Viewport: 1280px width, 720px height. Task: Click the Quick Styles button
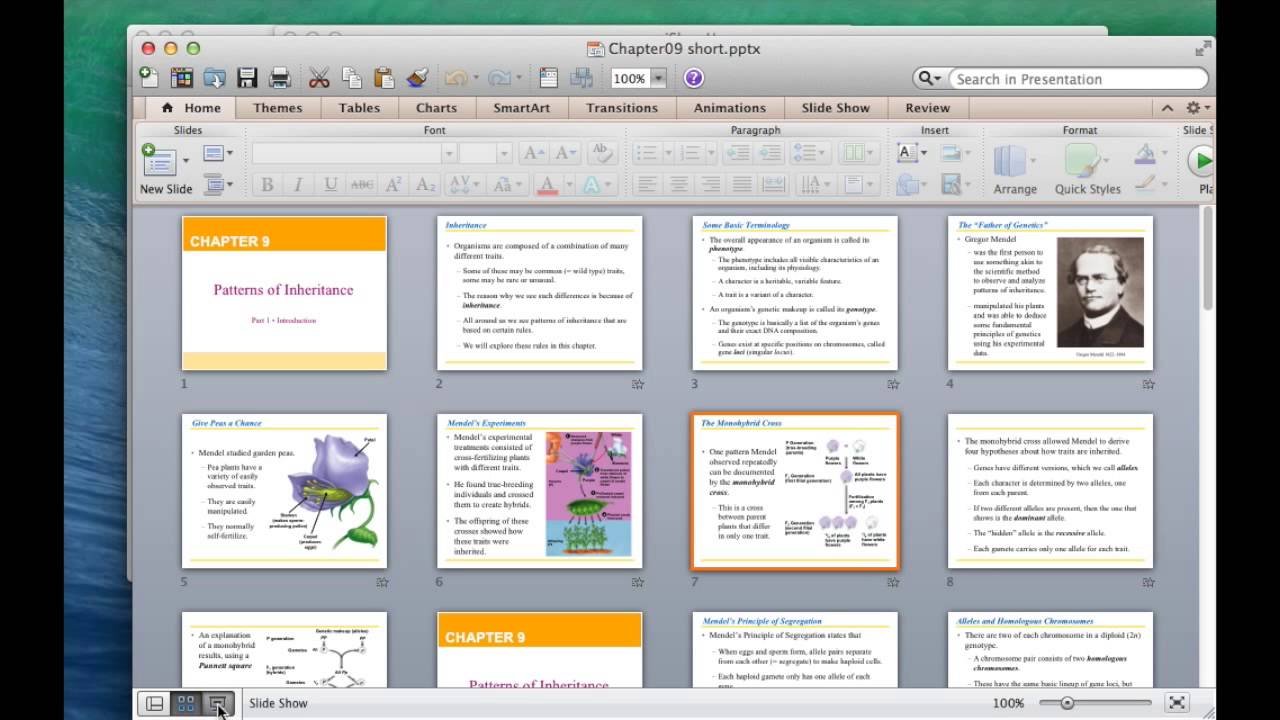(1087, 169)
